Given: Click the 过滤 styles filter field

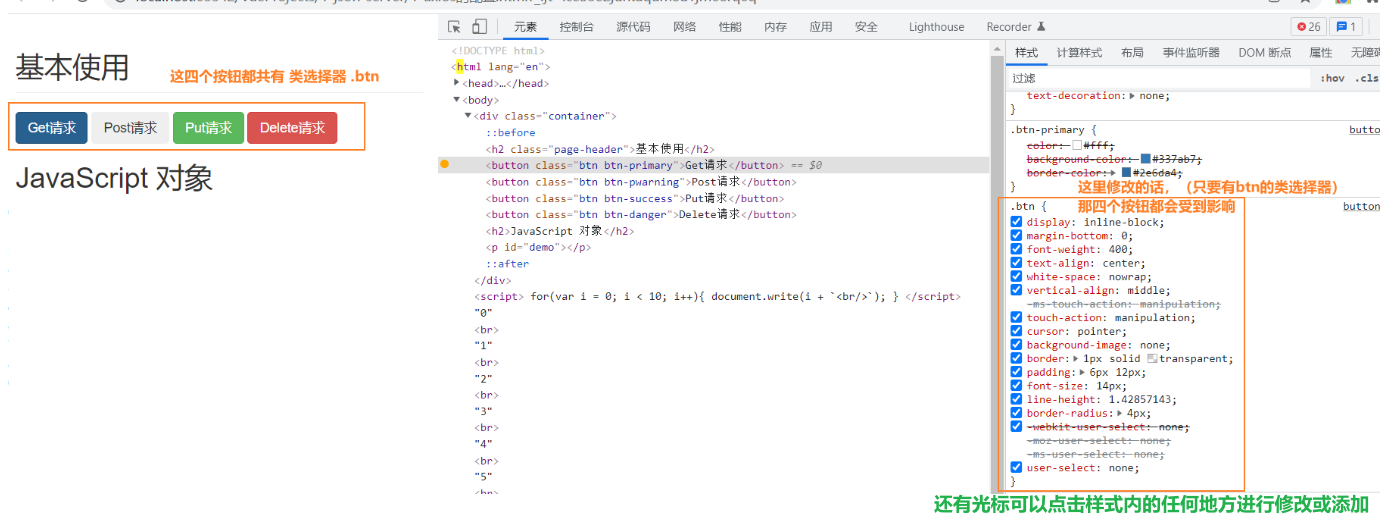Looking at the screenshot, I should [x=1158, y=78].
